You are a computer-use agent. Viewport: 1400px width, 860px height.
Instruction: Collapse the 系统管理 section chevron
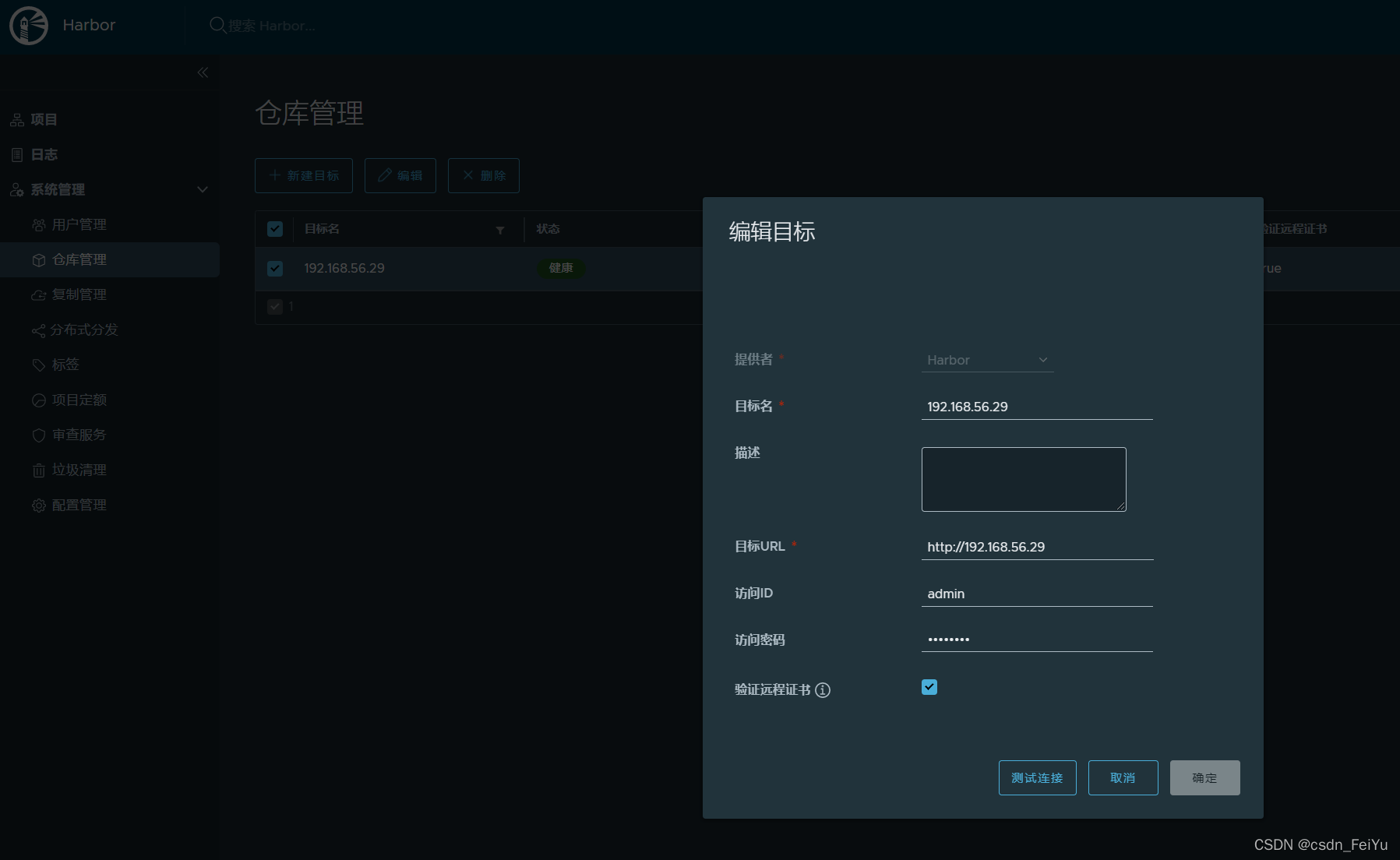tap(203, 190)
